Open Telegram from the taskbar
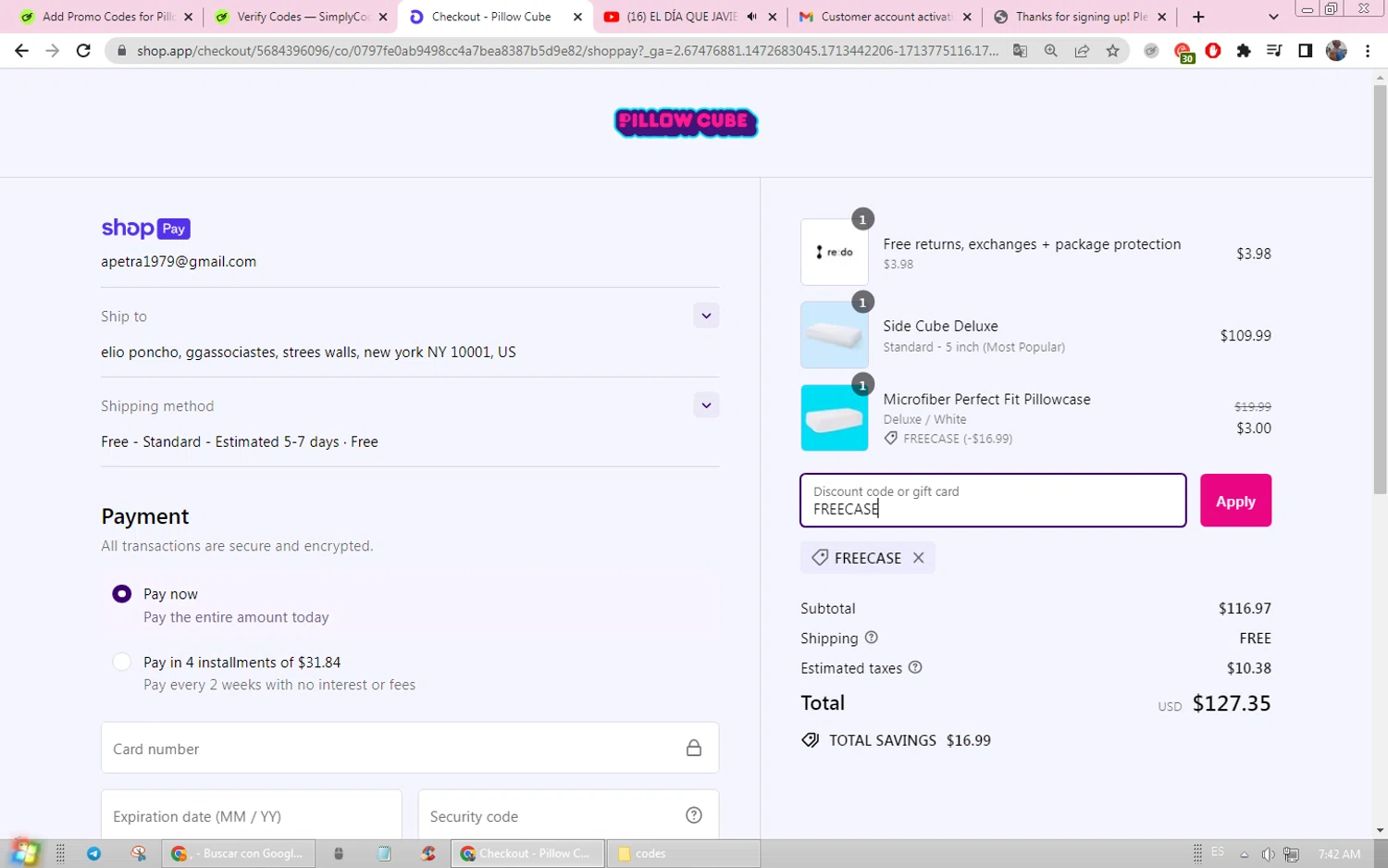This screenshot has height=868, width=1388. pos(93,853)
